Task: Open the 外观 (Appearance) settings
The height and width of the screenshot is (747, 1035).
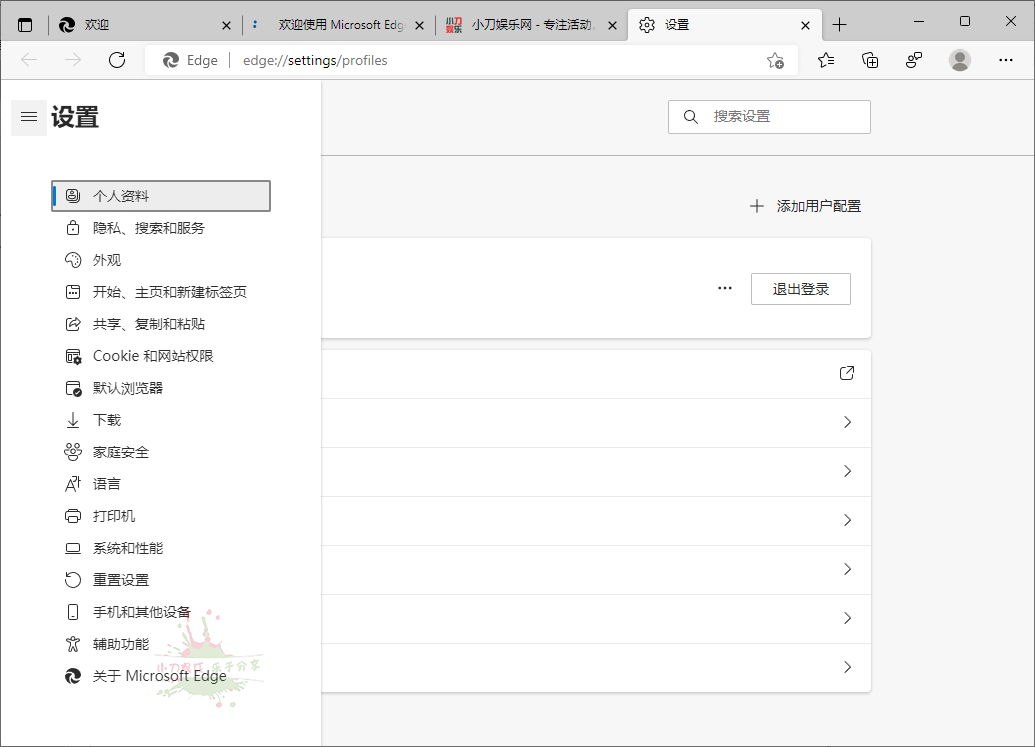Action: click(104, 259)
